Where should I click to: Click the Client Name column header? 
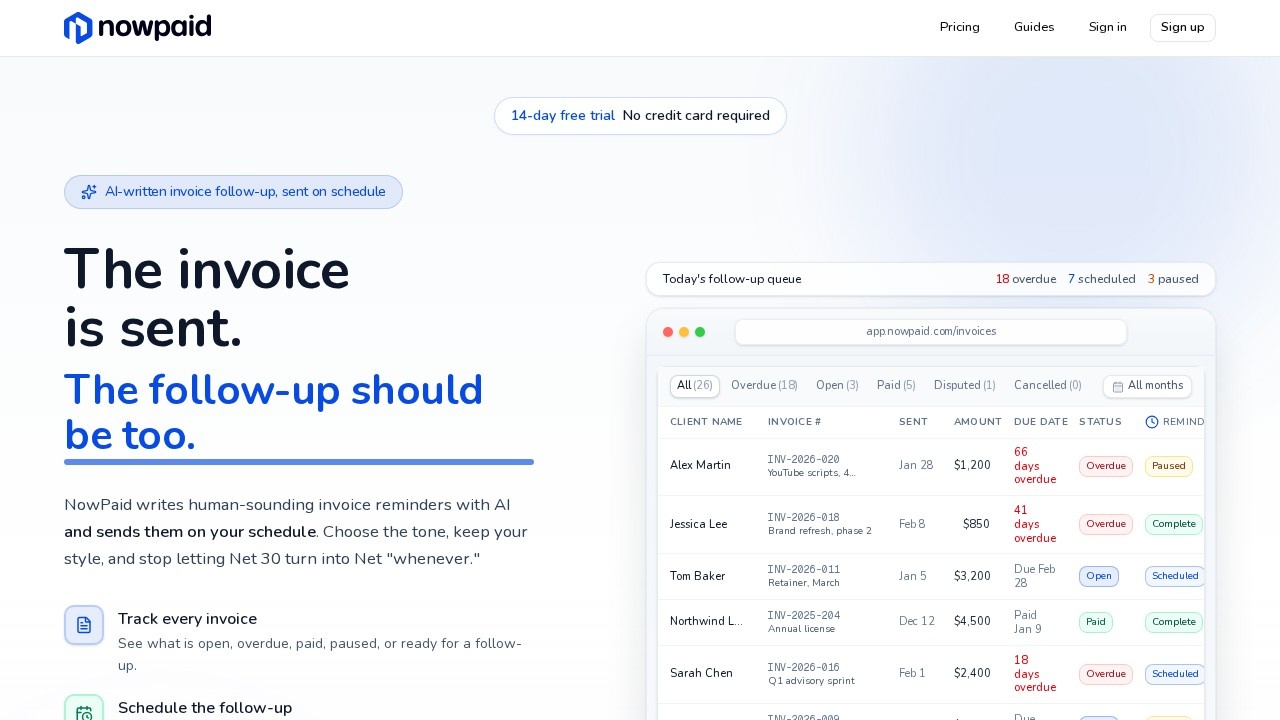(x=706, y=422)
